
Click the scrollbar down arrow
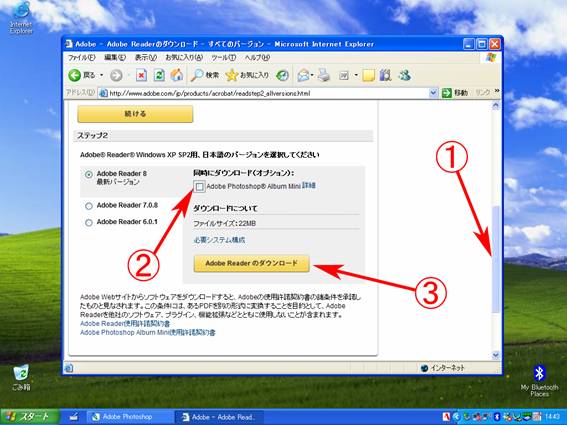(496, 355)
